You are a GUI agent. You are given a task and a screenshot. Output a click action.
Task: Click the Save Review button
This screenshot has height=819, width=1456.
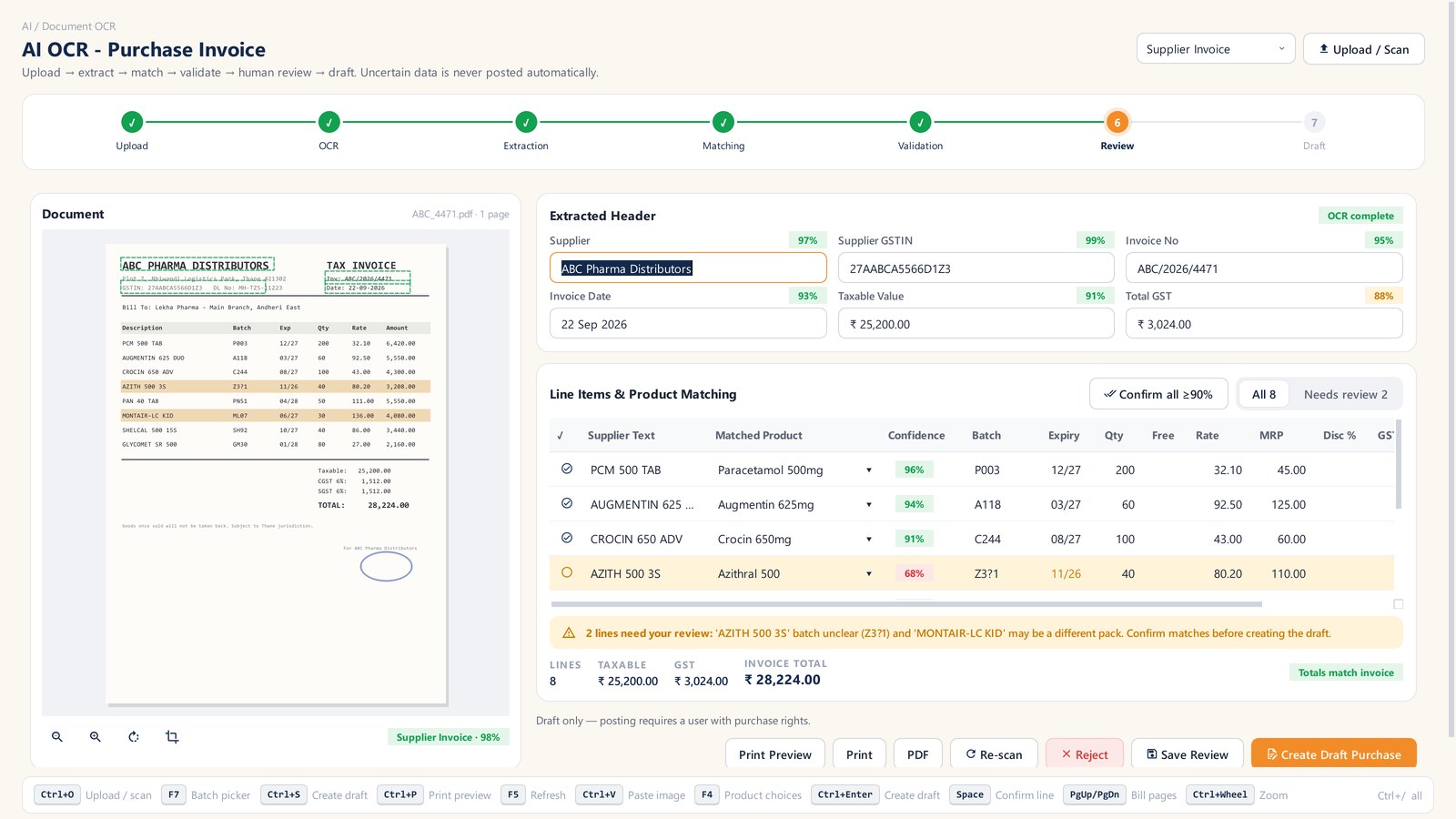click(1187, 754)
